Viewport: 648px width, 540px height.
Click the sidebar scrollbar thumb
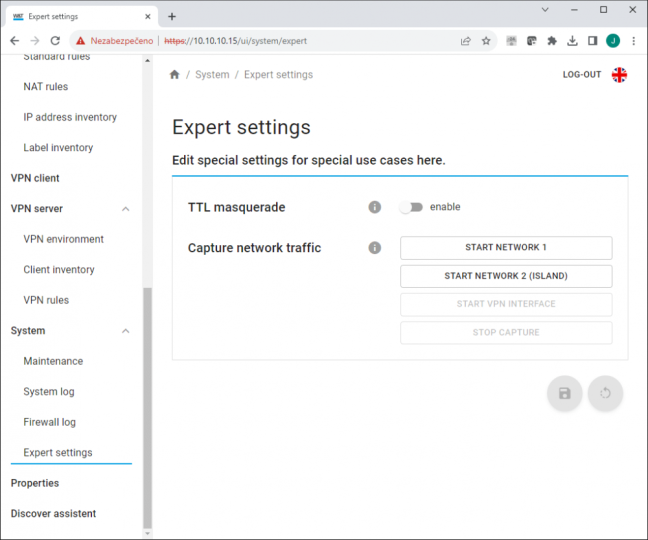coord(148,407)
